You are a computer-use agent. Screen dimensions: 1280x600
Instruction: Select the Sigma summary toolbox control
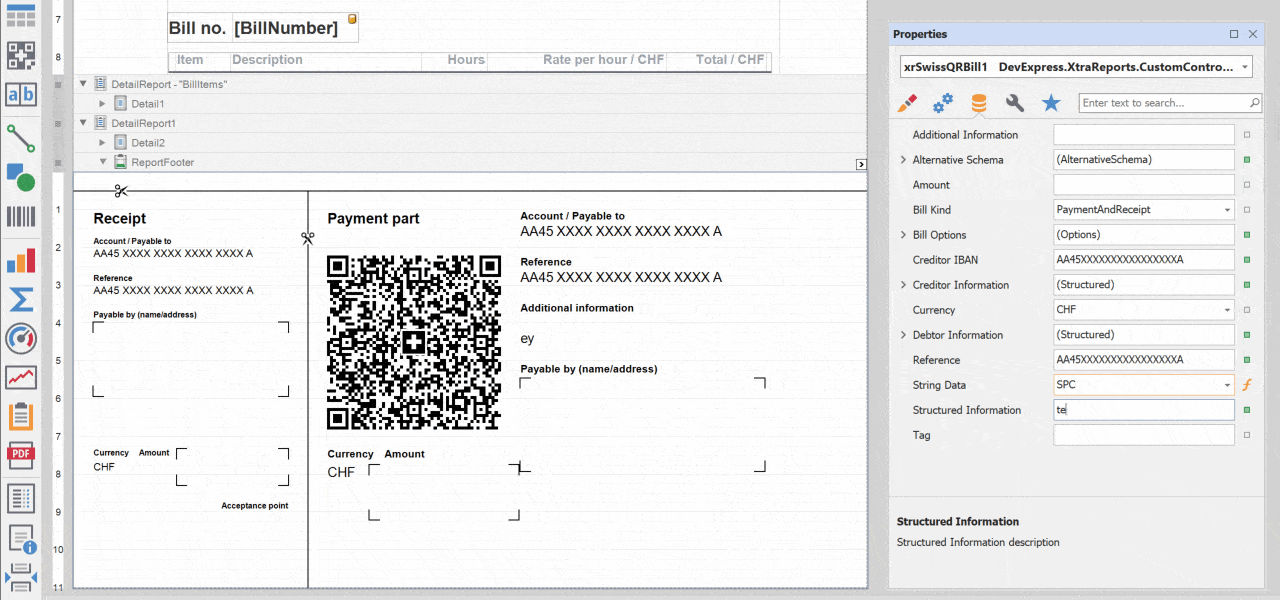(x=21, y=299)
